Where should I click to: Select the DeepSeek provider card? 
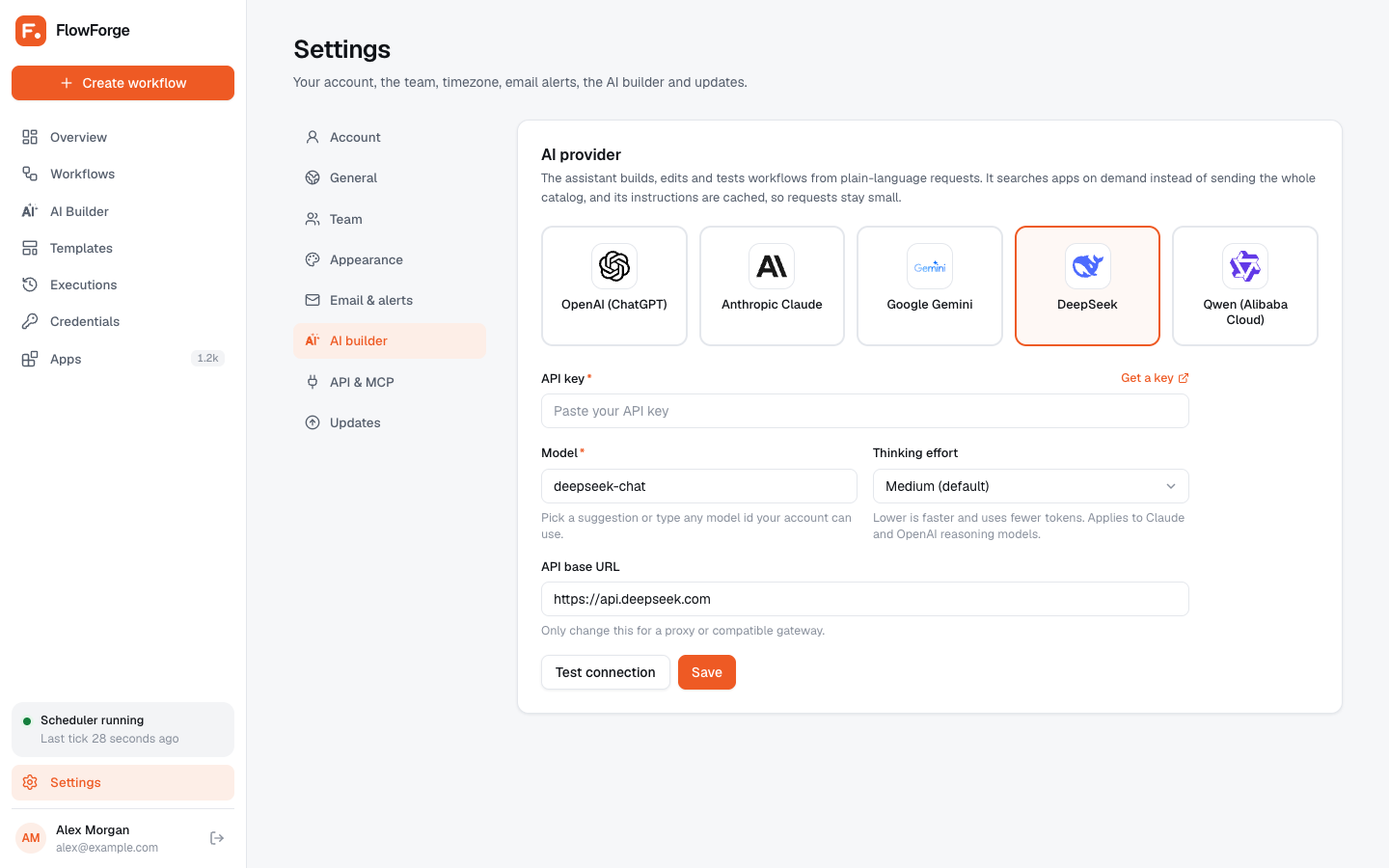click(x=1087, y=285)
